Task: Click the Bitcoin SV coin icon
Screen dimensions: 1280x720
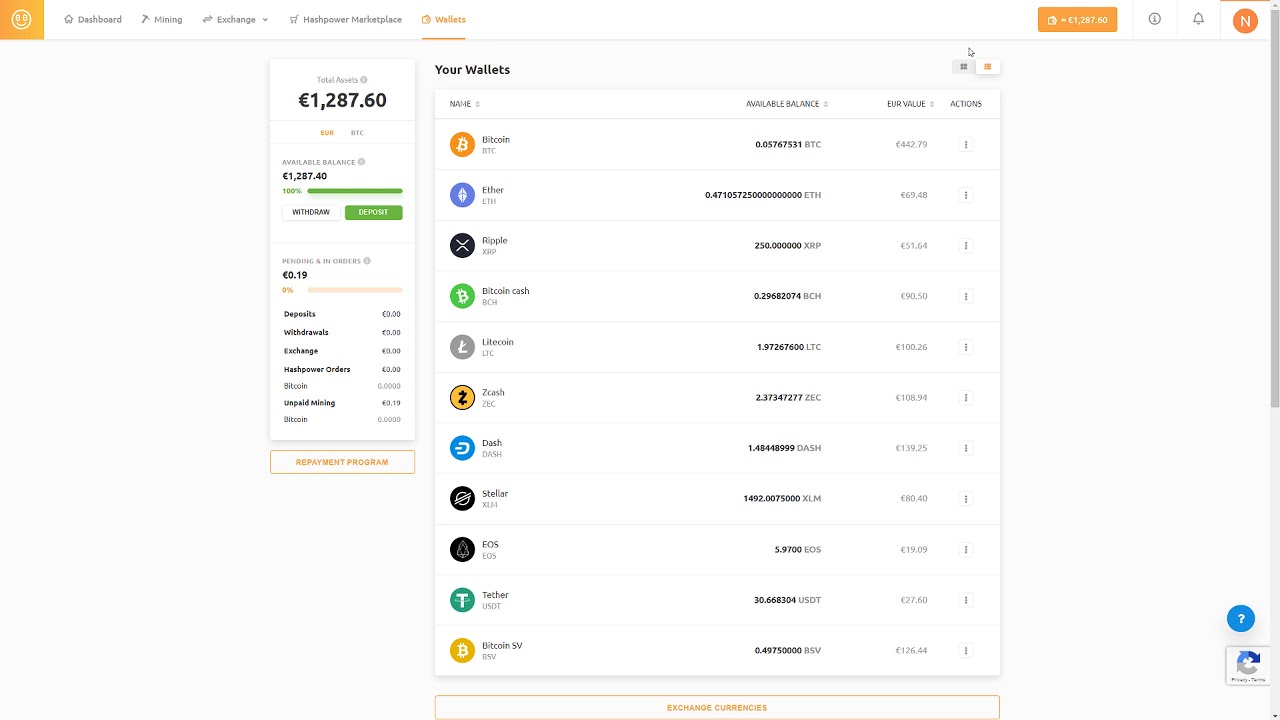Action: click(462, 651)
